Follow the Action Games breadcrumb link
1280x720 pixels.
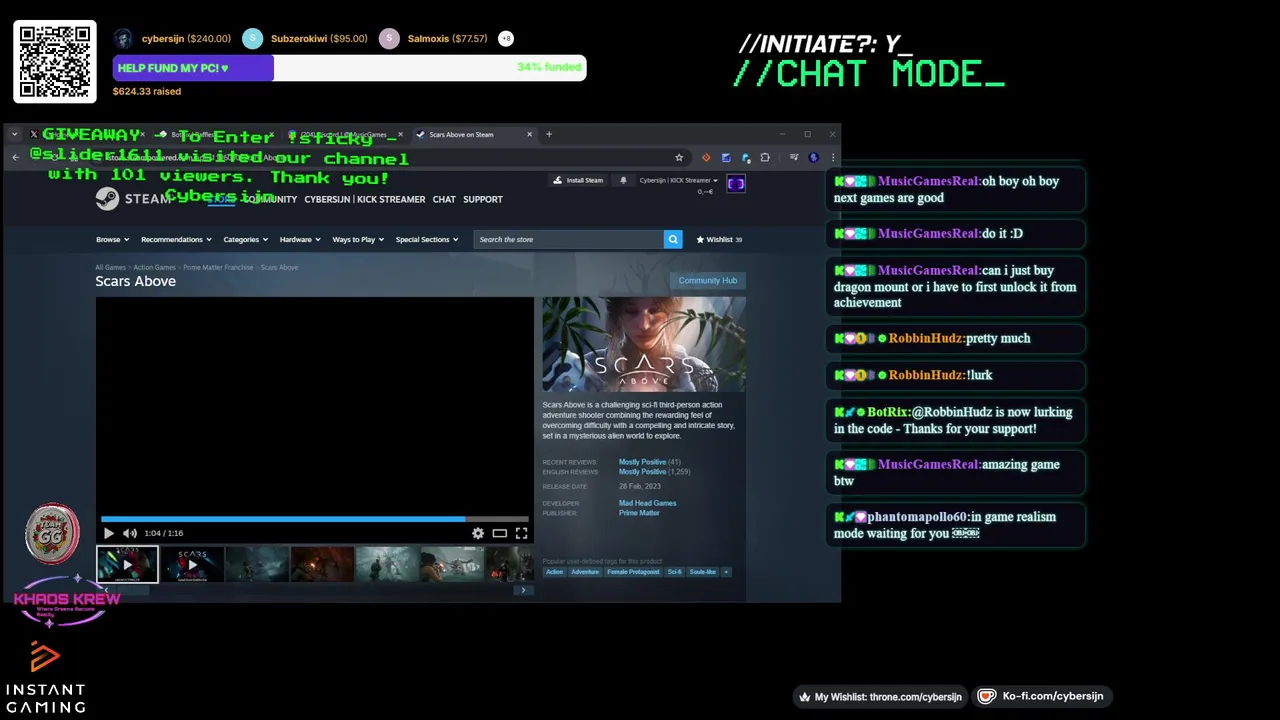[x=154, y=267]
